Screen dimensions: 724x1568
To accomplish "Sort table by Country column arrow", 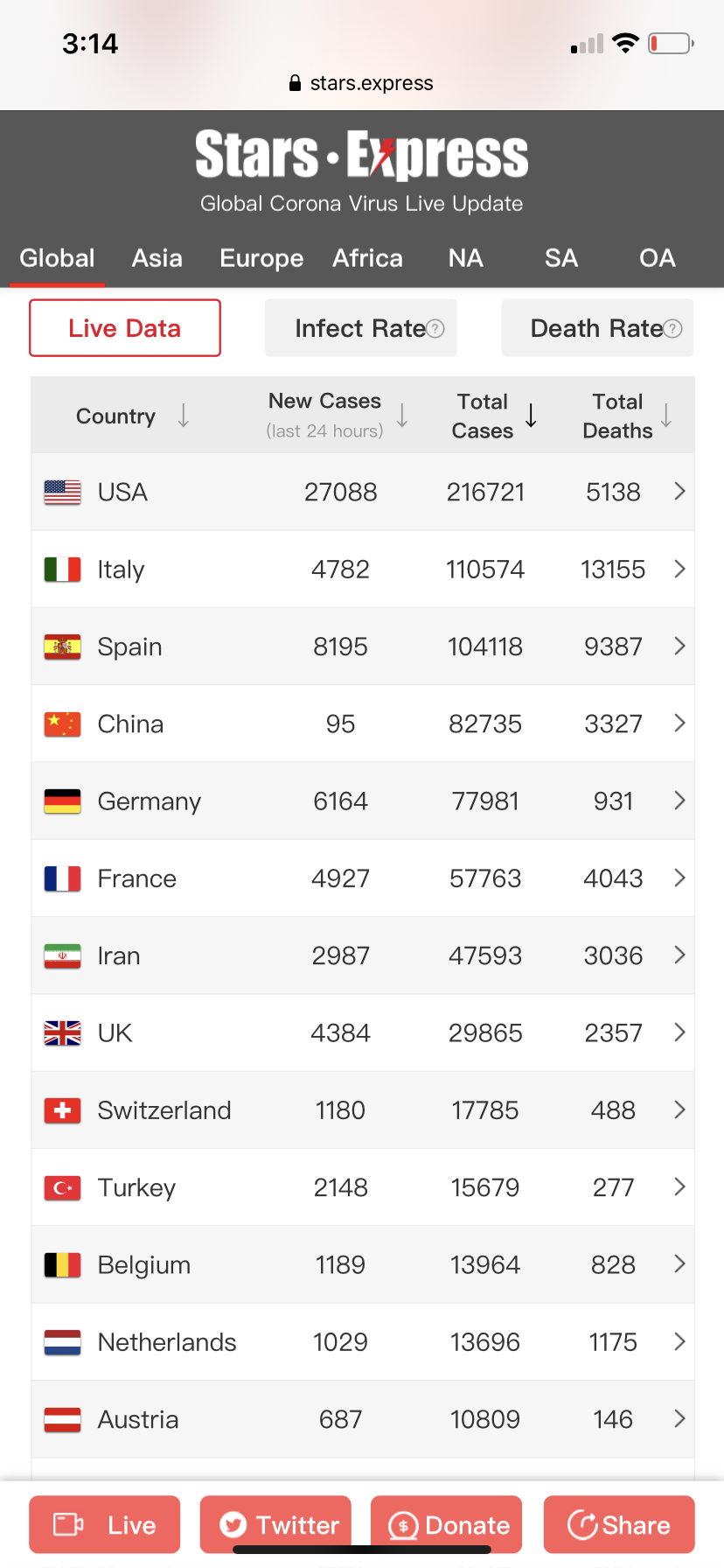I will (184, 416).
